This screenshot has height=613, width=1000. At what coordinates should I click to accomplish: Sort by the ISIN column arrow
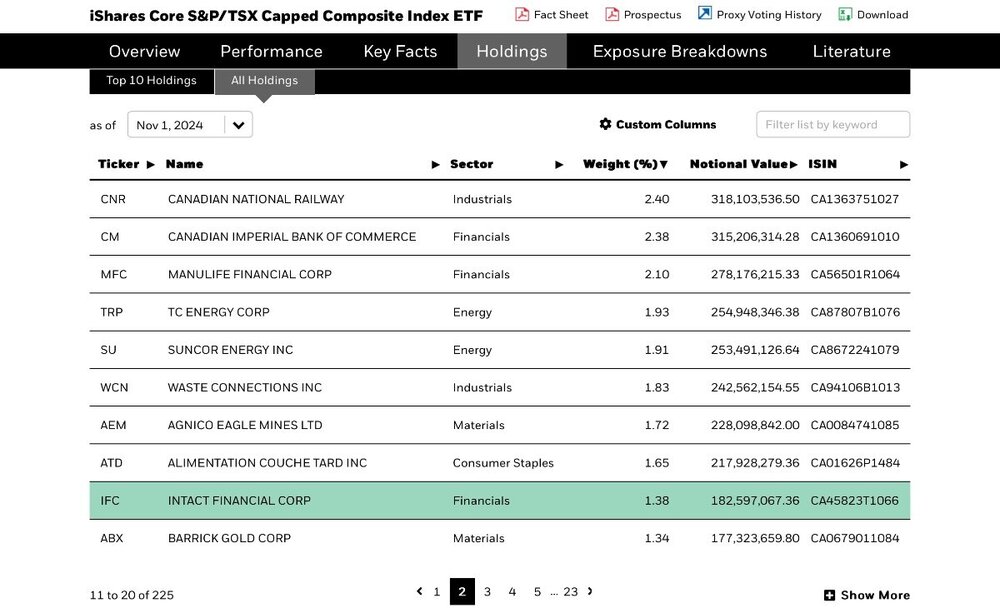coord(904,165)
